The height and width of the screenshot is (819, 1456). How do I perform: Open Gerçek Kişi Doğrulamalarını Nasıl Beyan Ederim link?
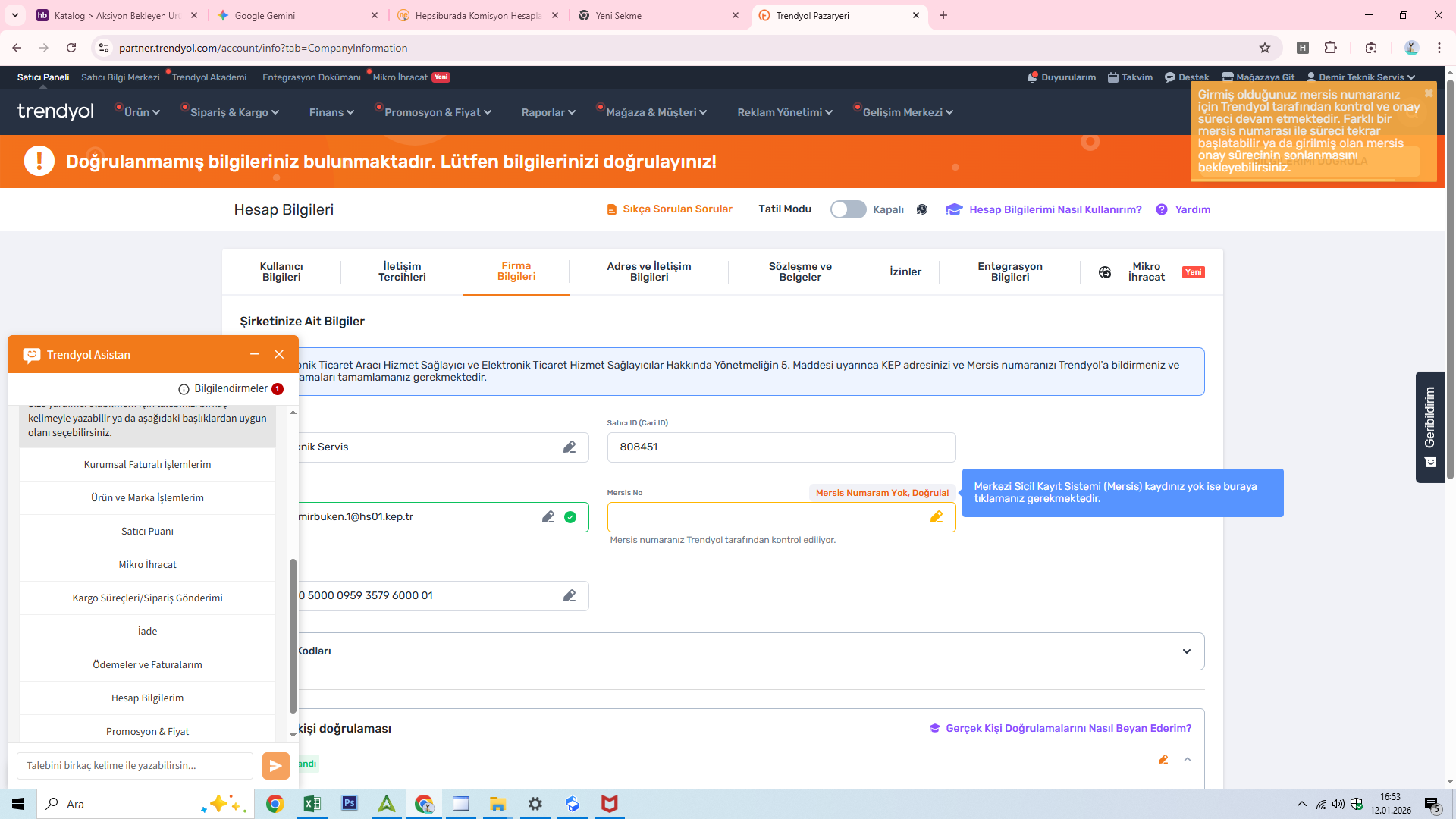pyautogui.click(x=1060, y=729)
